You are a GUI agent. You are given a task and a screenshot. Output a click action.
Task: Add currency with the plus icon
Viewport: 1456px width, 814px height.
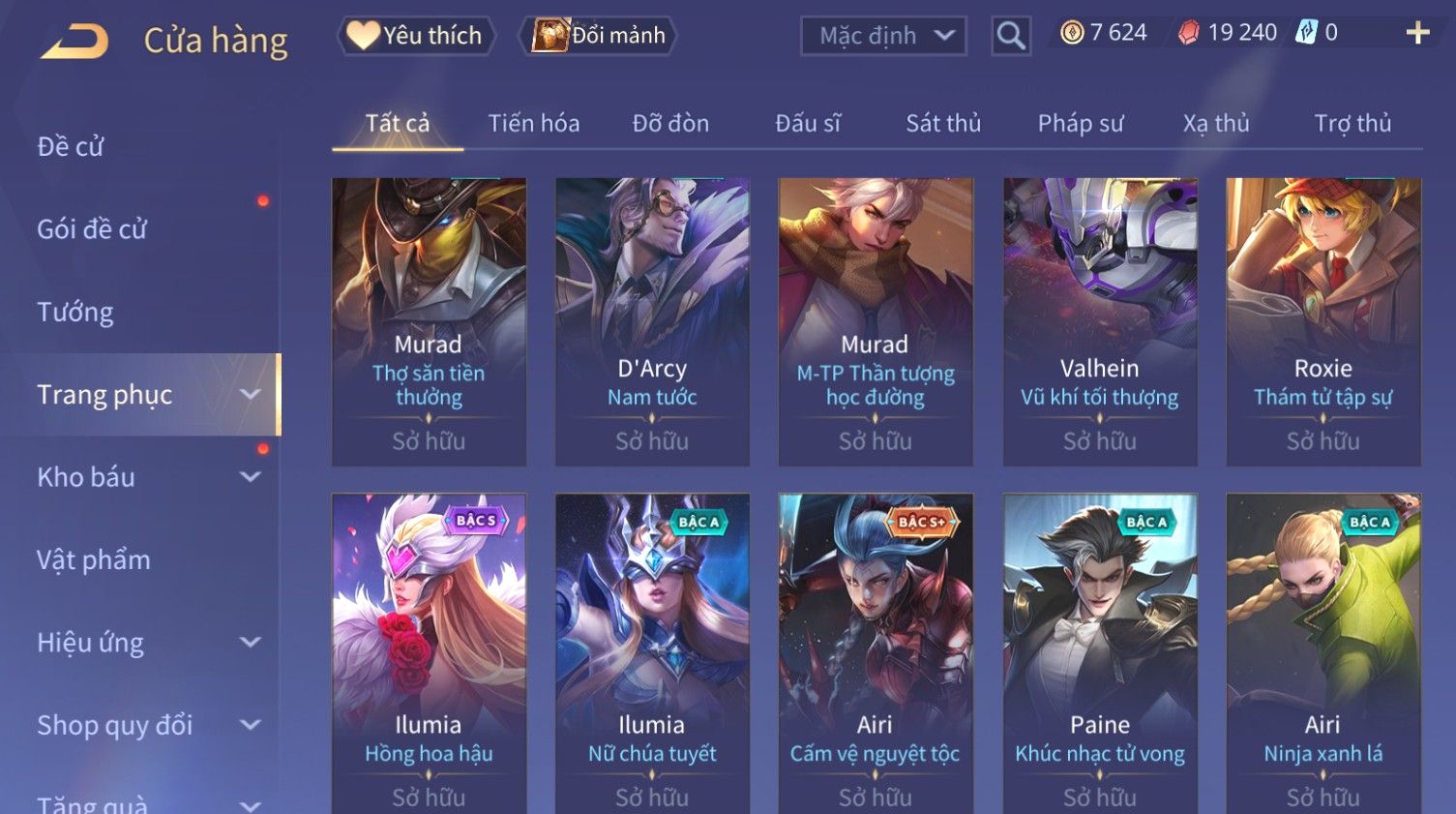[x=1417, y=33]
